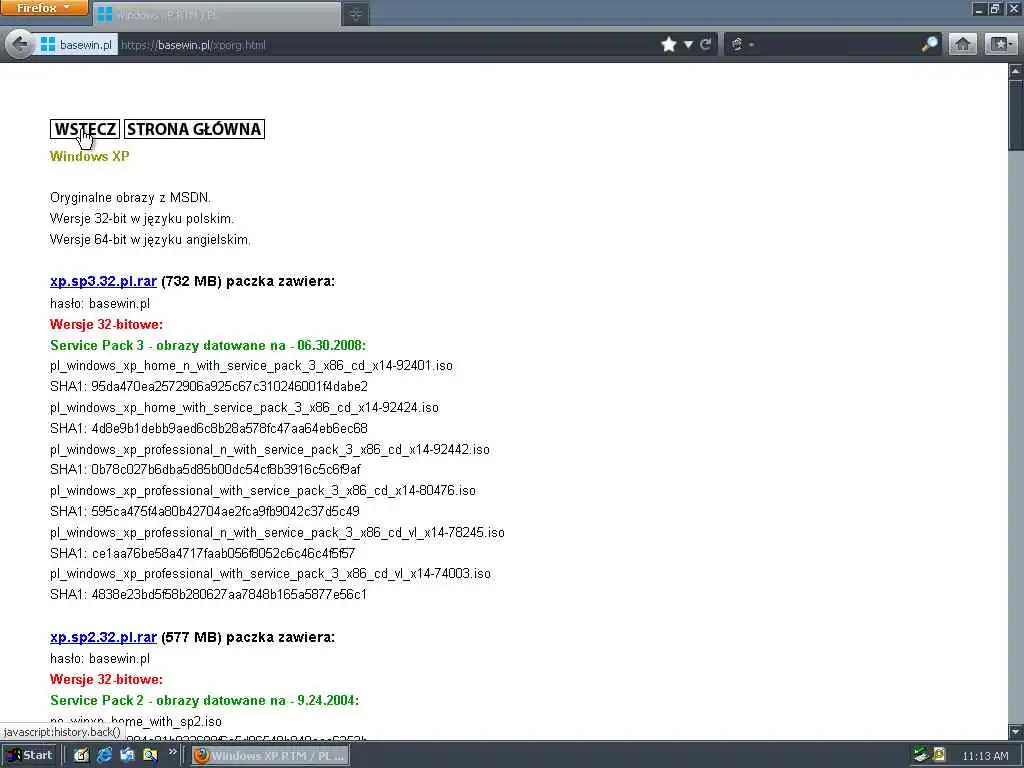This screenshot has width=1024, height=768.
Task: Launch the first quick launch icon
Action: coord(81,756)
